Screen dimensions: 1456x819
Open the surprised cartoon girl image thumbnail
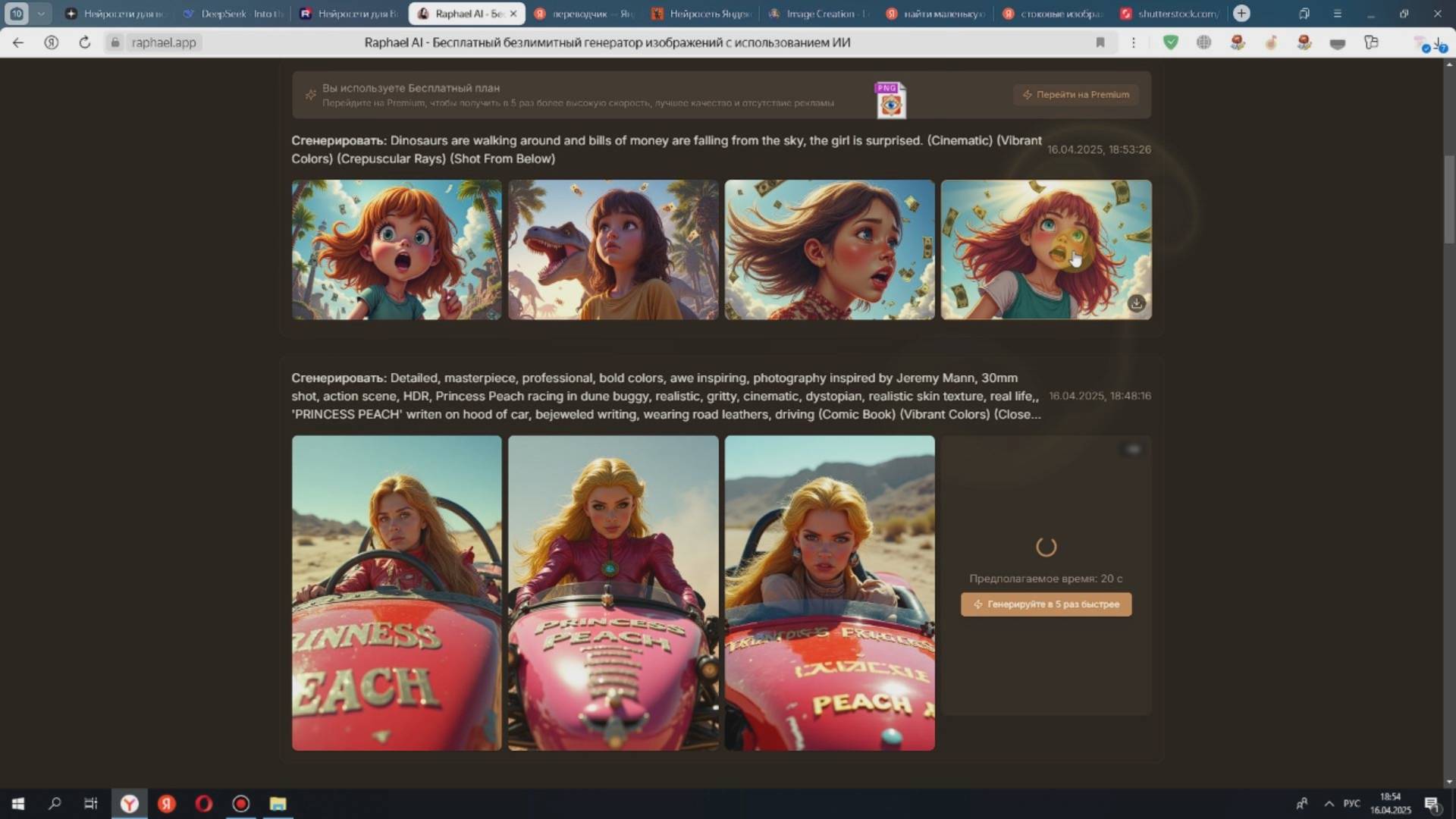coord(397,249)
